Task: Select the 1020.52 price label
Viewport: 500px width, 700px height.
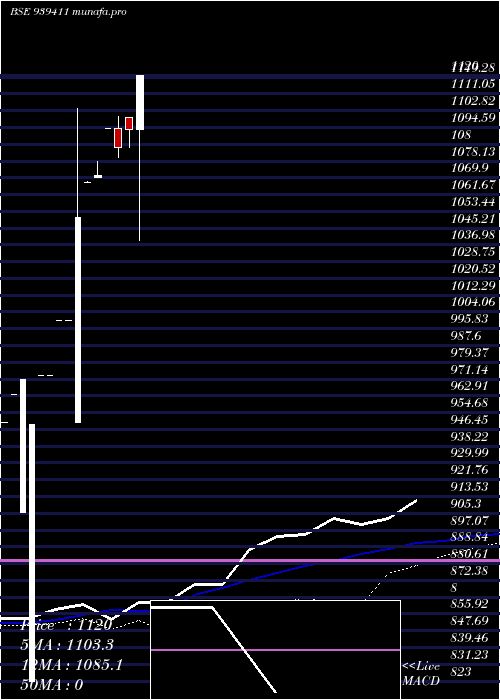Action: [x=474, y=269]
